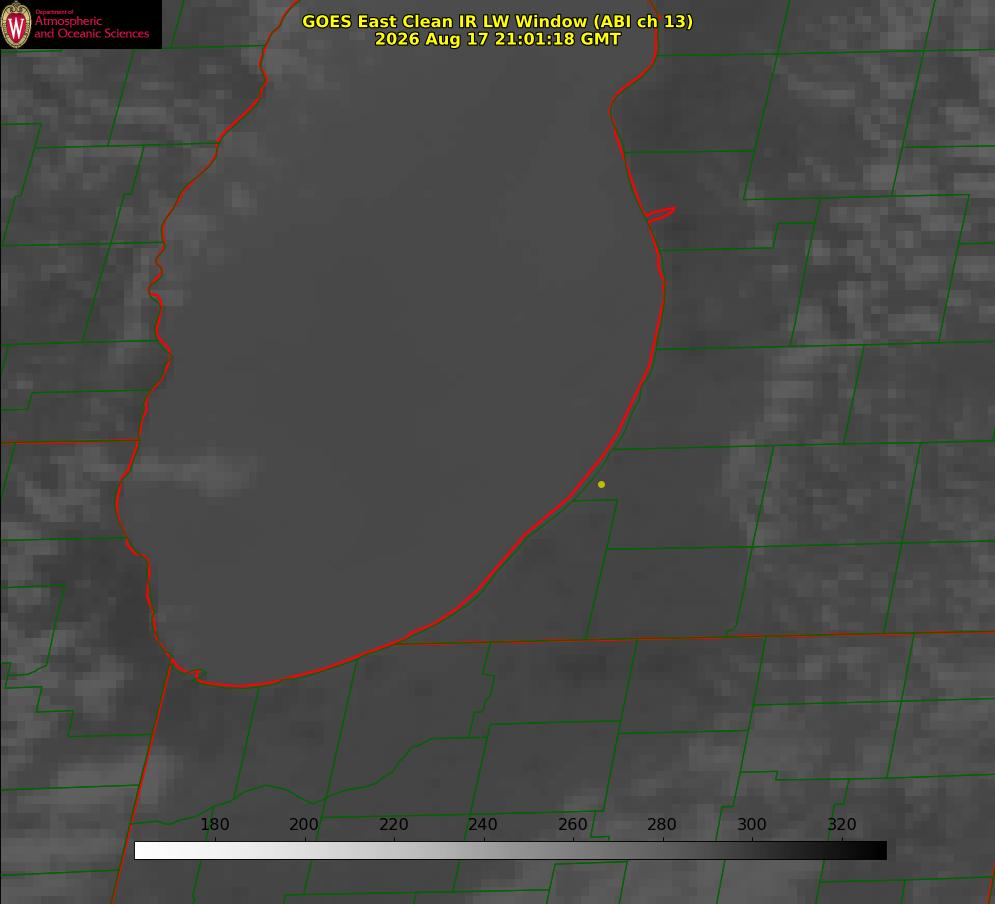Image resolution: width=995 pixels, height=904 pixels.
Task: Pick the 300 colorbar tick label
Action: point(752,824)
